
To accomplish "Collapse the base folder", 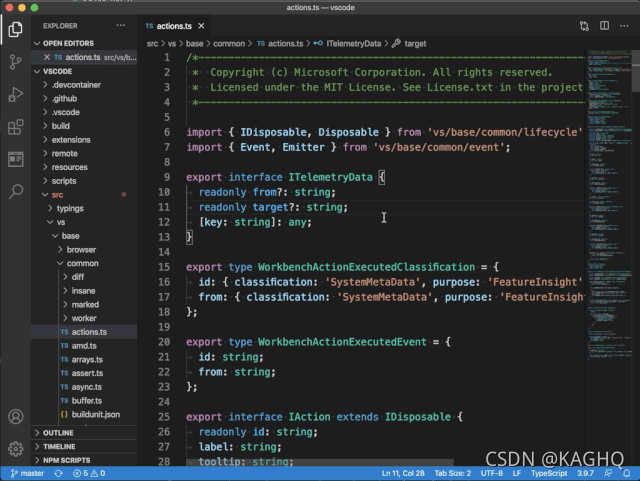I will tap(84, 236).
